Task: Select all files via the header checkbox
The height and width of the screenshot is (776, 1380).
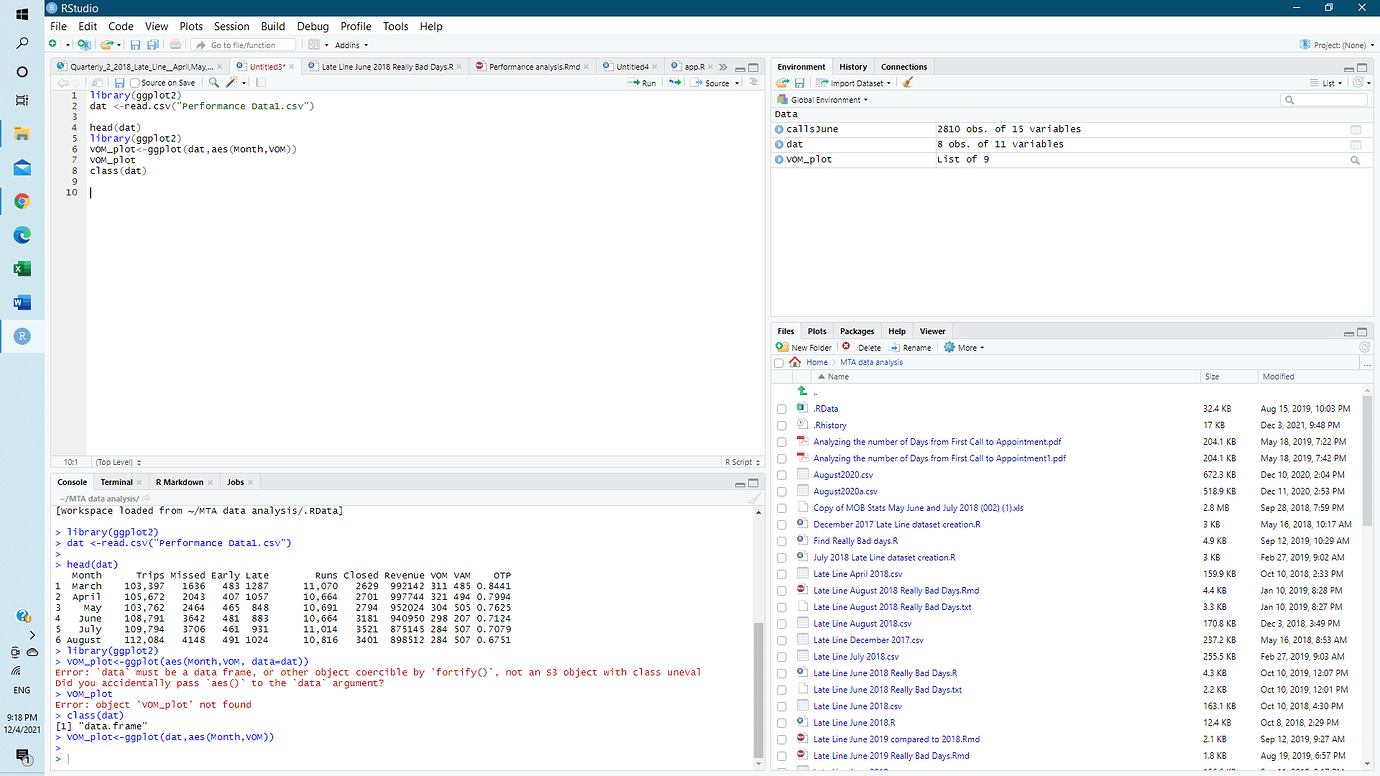Action: (x=779, y=363)
